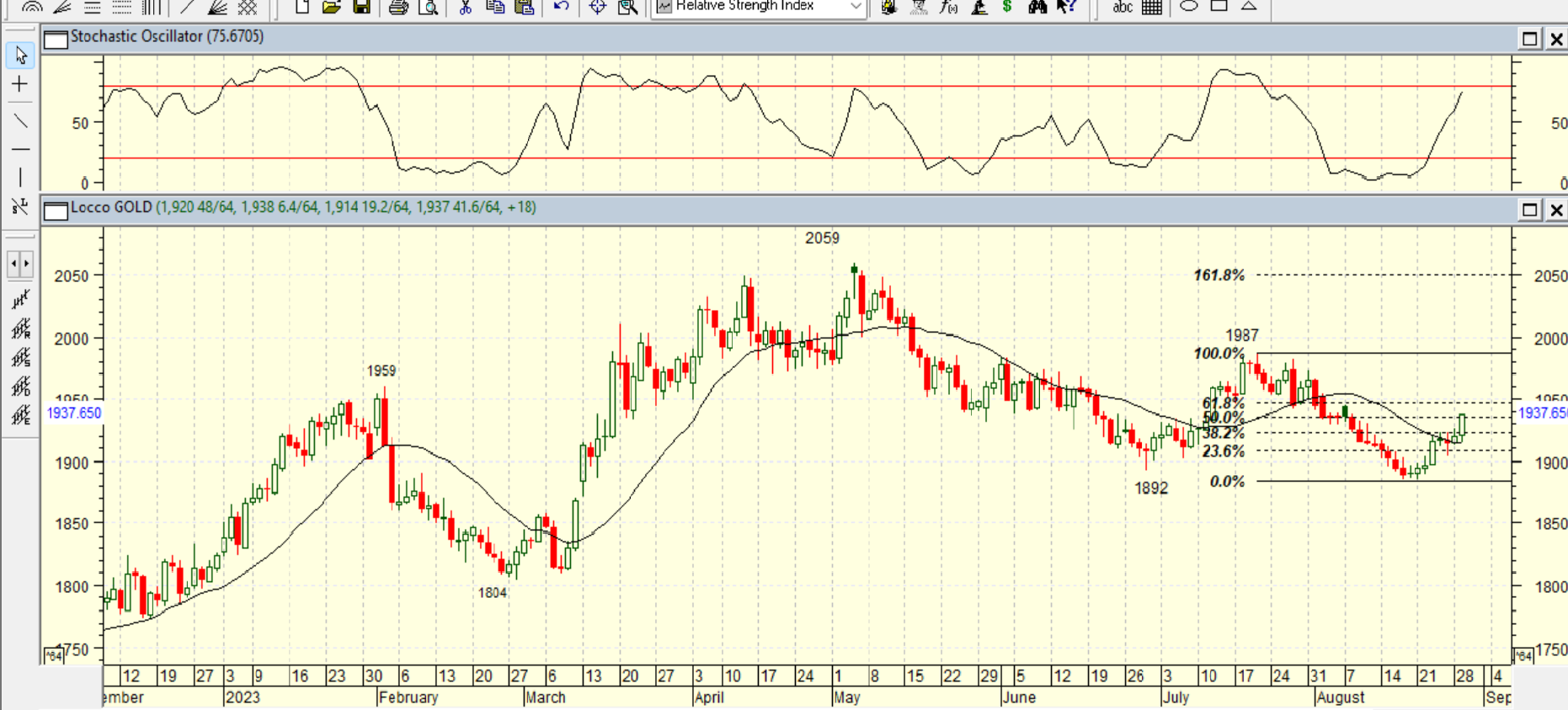Click the Cut scissors icon
This screenshot has width=1568, height=710.
465,7
